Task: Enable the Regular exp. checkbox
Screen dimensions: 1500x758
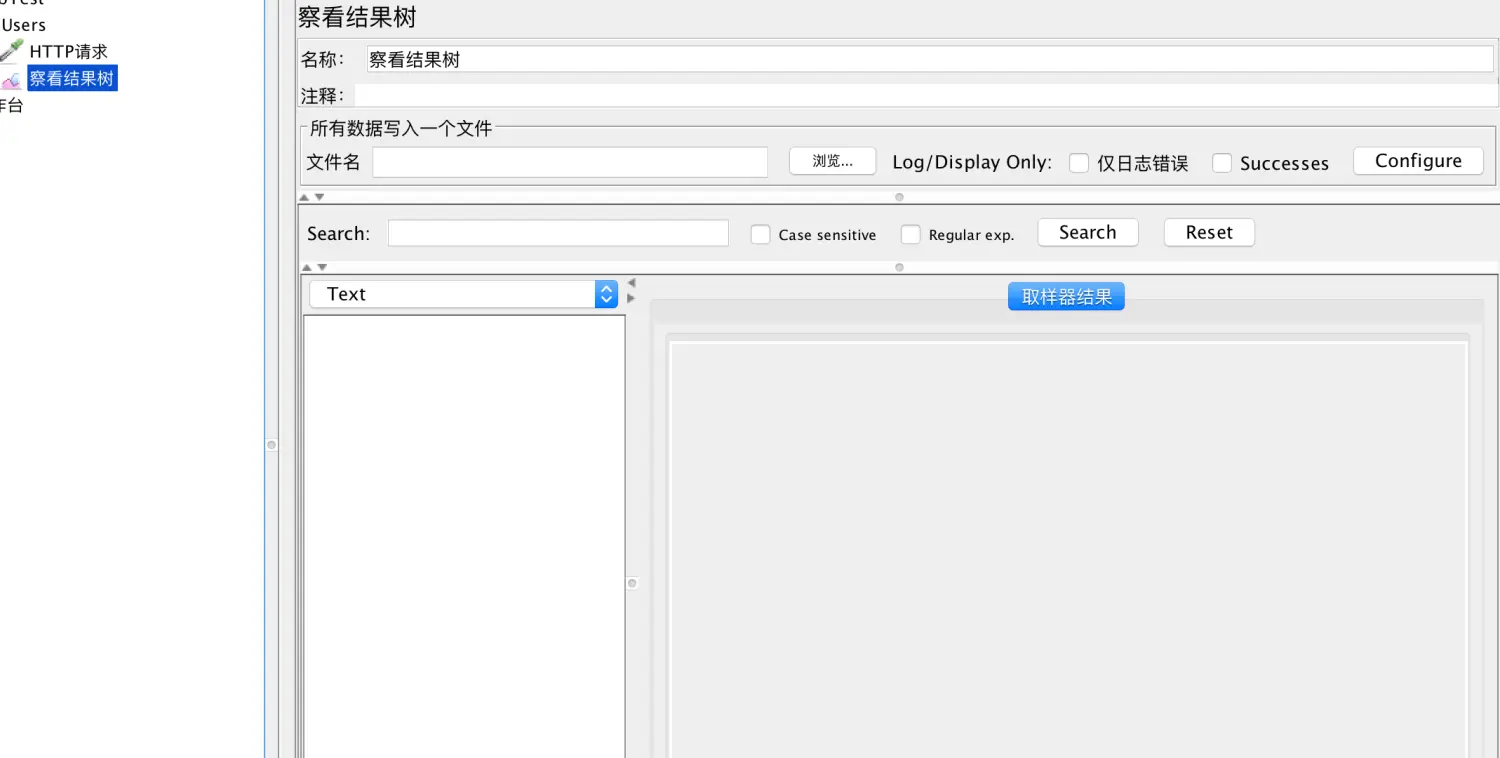Action: pos(911,235)
